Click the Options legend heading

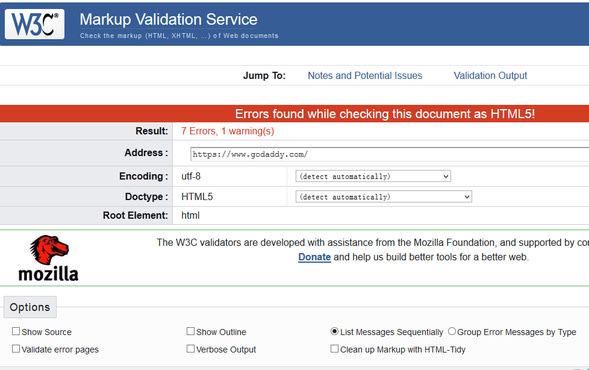pyautogui.click(x=30, y=307)
